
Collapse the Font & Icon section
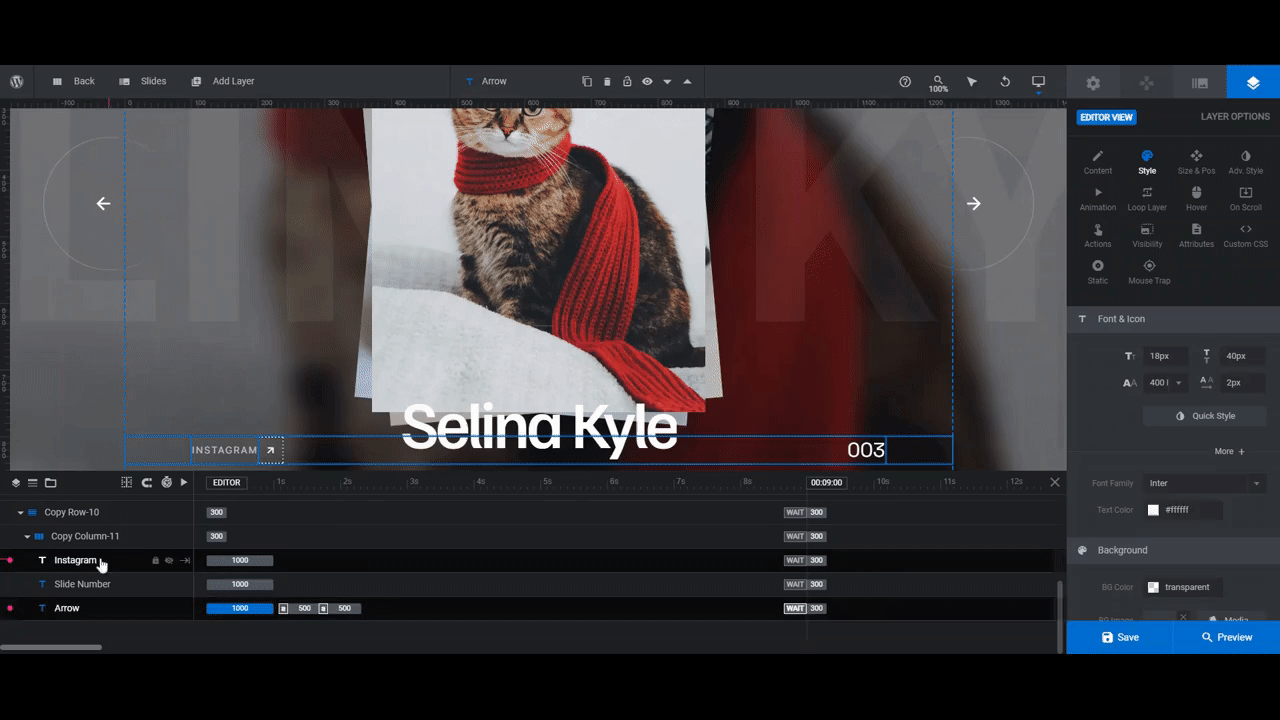tap(1173, 319)
